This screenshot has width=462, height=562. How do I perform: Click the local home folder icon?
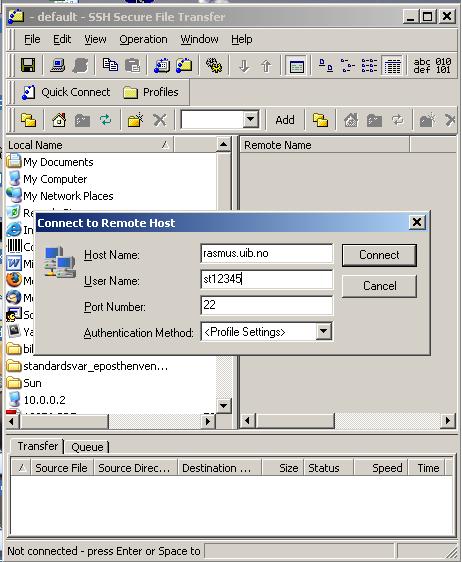[59, 120]
